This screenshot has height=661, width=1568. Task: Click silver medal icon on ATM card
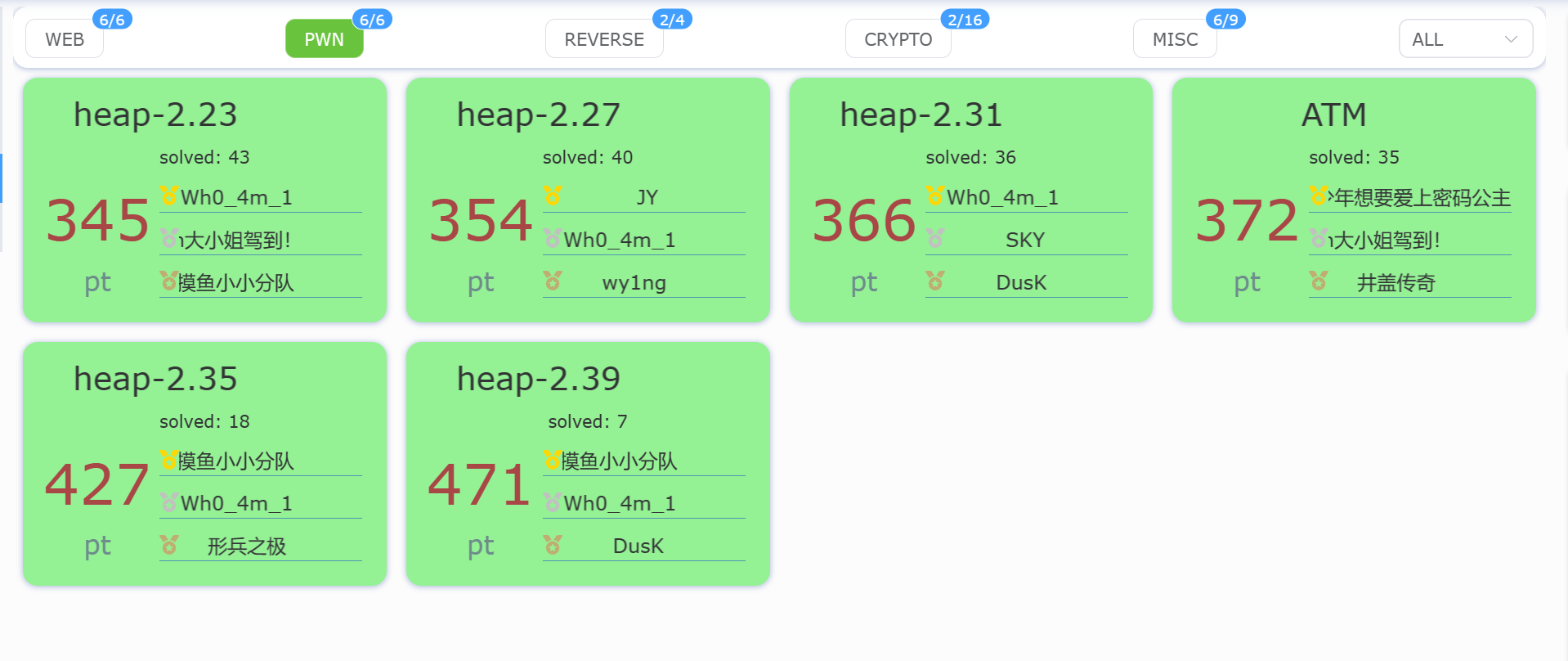(x=1319, y=238)
